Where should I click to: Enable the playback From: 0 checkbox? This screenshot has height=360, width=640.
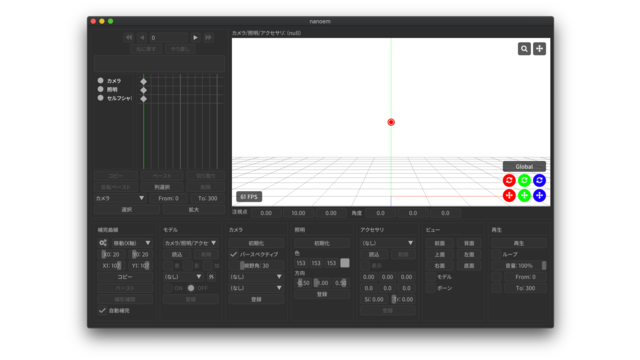click(496, 277)
